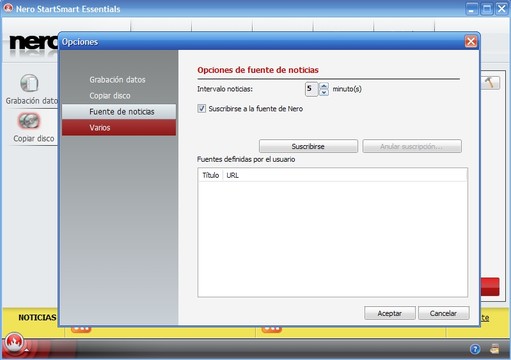Open the Varios options page
This screenshot has height=360, width=511.
coord(119,128)
